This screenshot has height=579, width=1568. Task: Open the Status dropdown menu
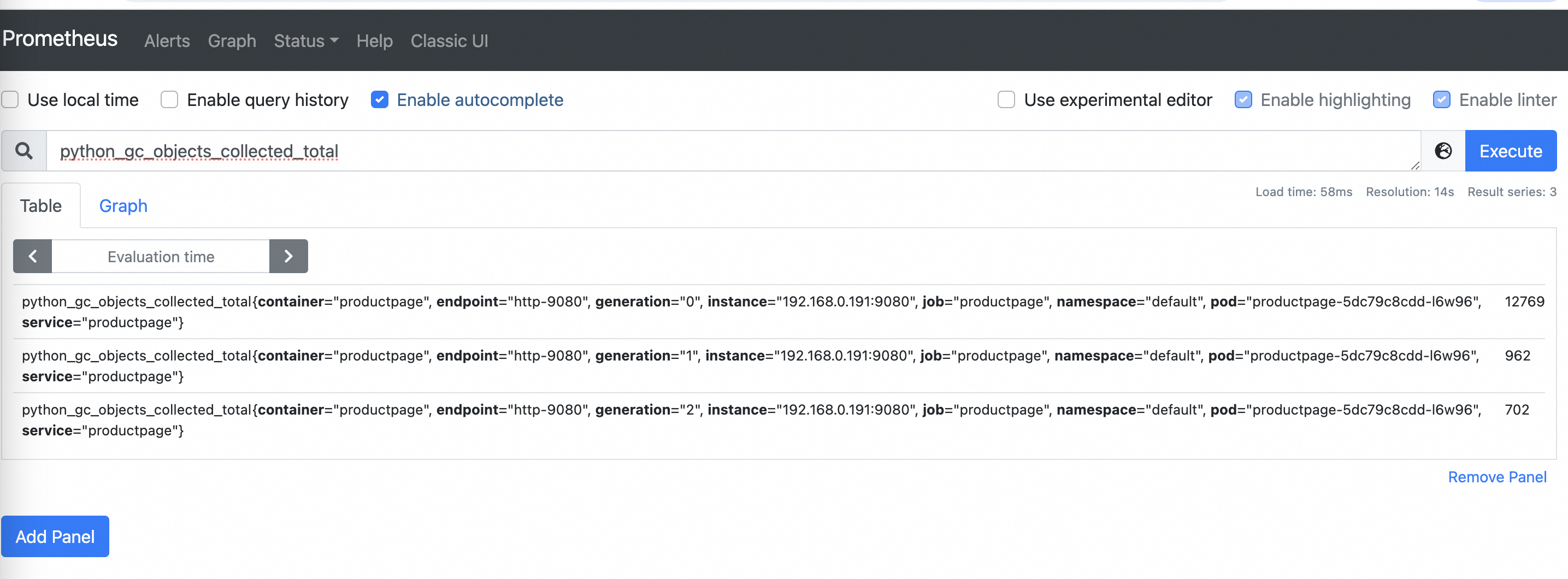point(305,41)
